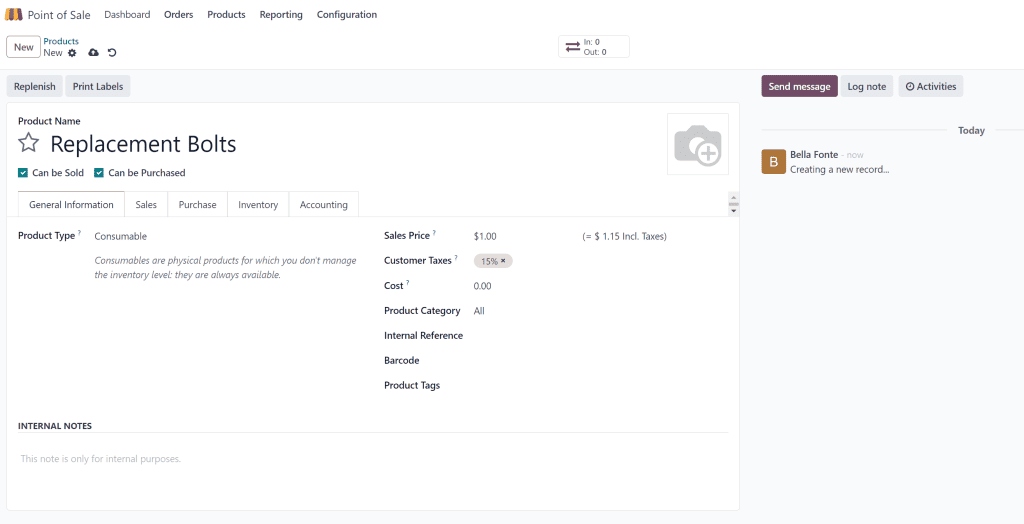Open the Product Type dropdown
This screenshot has width=1024, height=524.
(200, 237)
